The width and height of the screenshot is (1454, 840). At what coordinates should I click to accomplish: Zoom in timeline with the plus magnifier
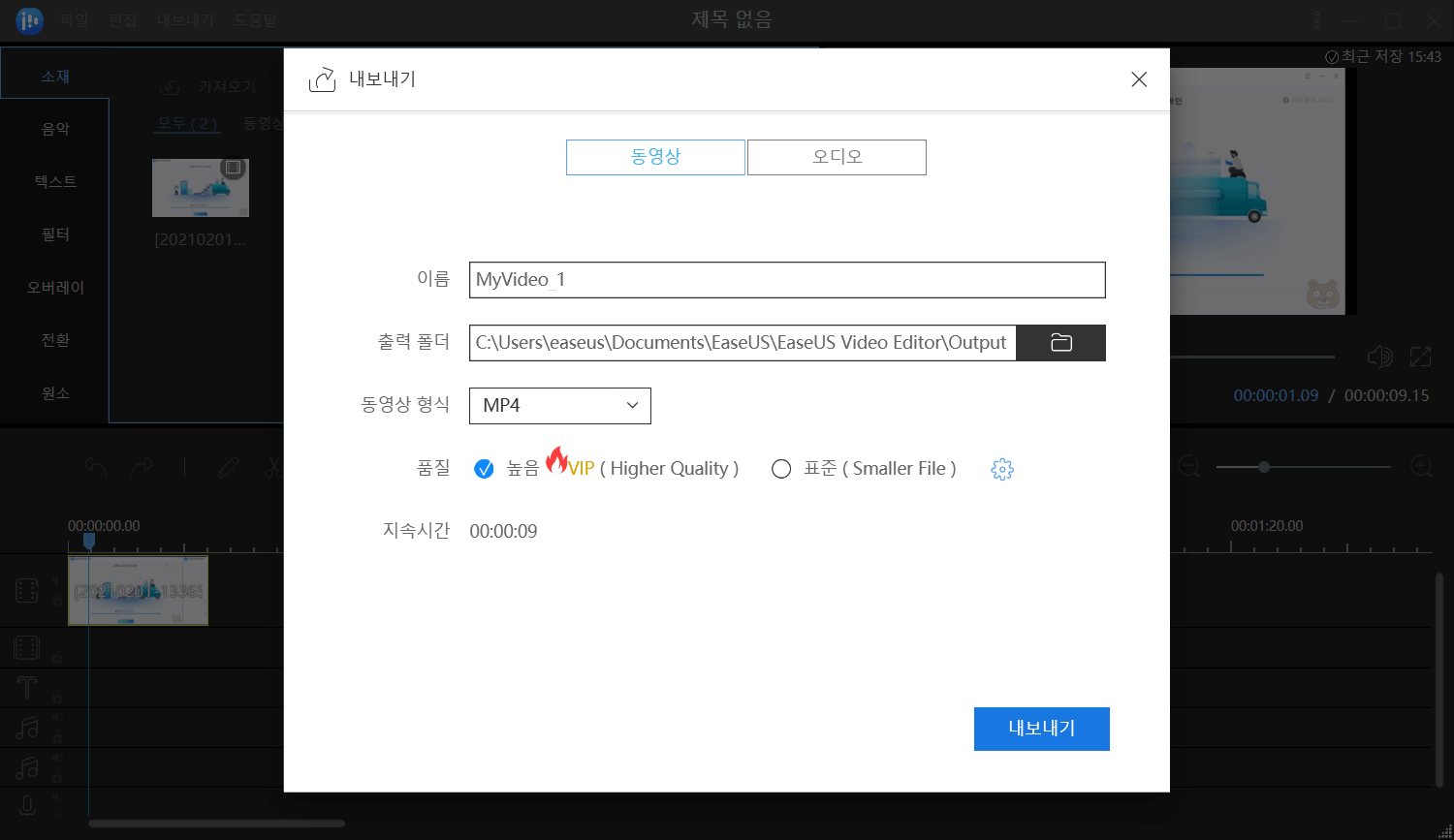(1421, 466)
